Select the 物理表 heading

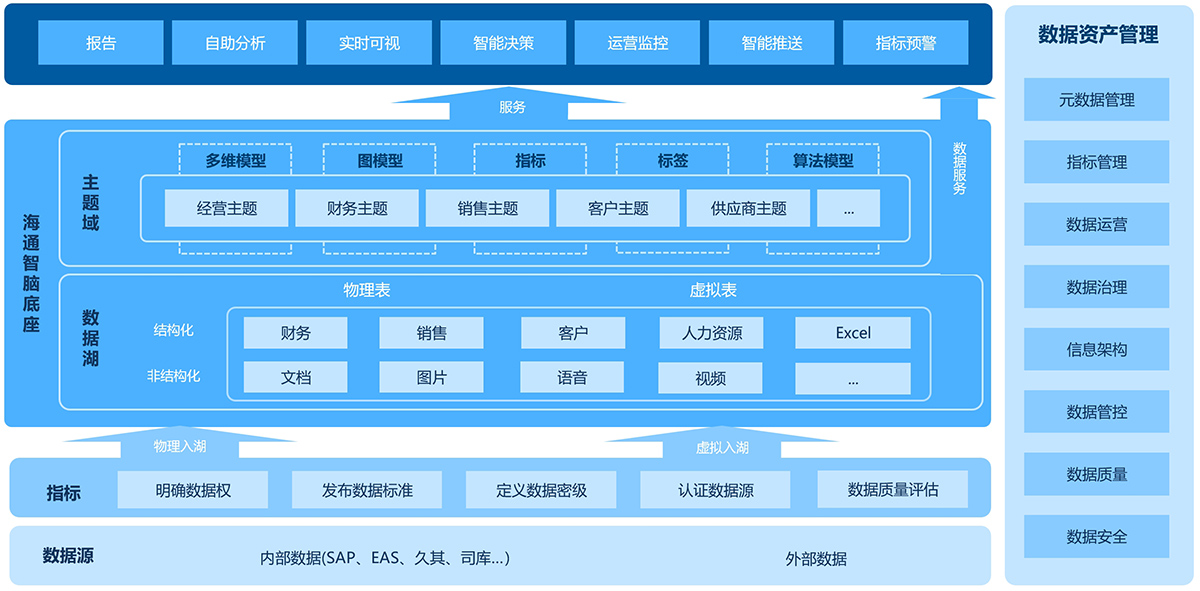coord(366,290)
